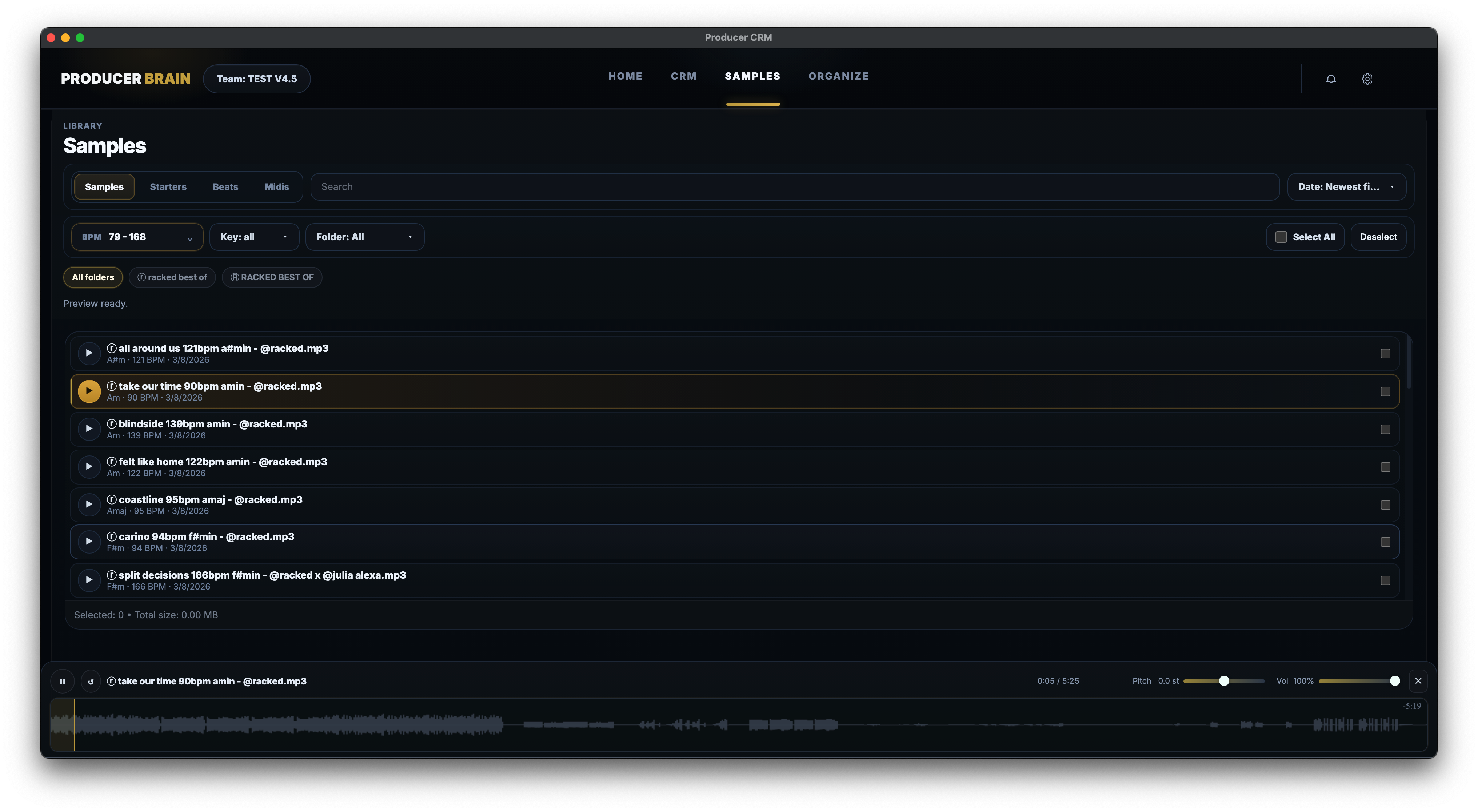Pause the currently playing track
Screen dimensions: 1478x812
coord(63,681)
